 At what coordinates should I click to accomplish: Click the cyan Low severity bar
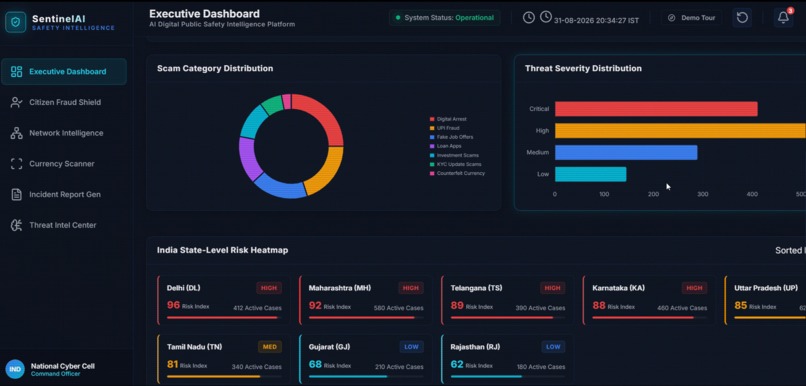point(591,174)
